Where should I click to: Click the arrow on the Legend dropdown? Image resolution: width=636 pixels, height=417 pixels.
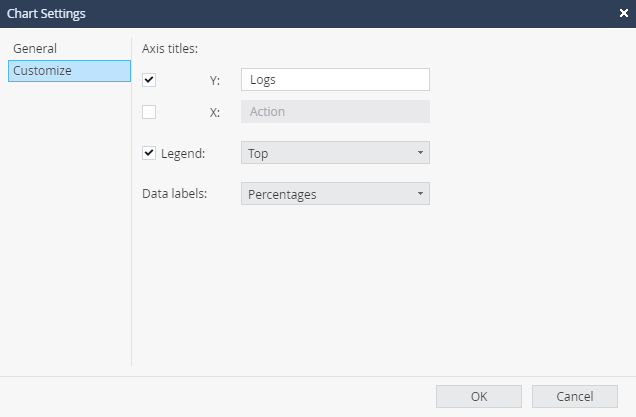pos(420,153)
